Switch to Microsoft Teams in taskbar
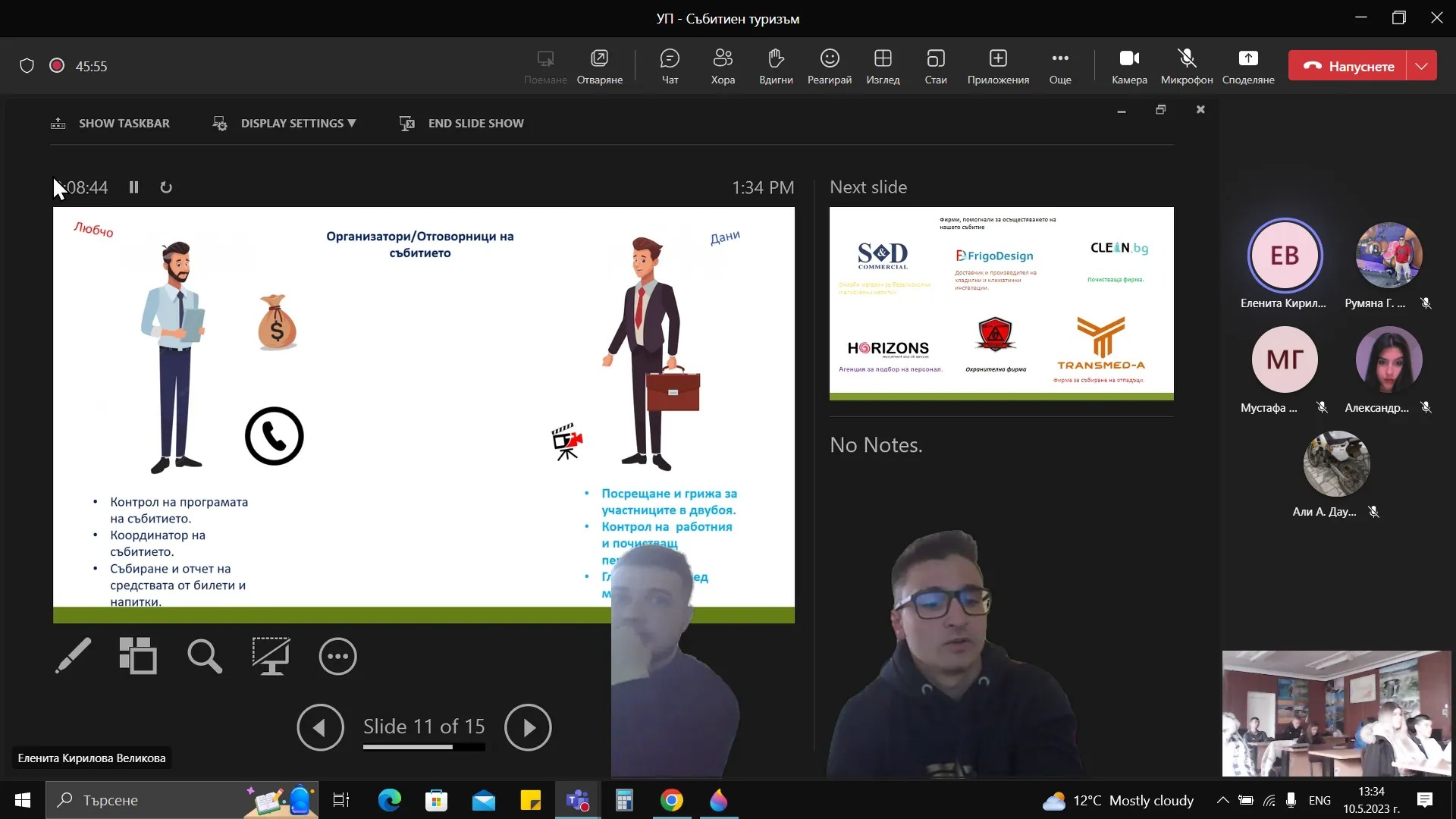 click(578, 800)
